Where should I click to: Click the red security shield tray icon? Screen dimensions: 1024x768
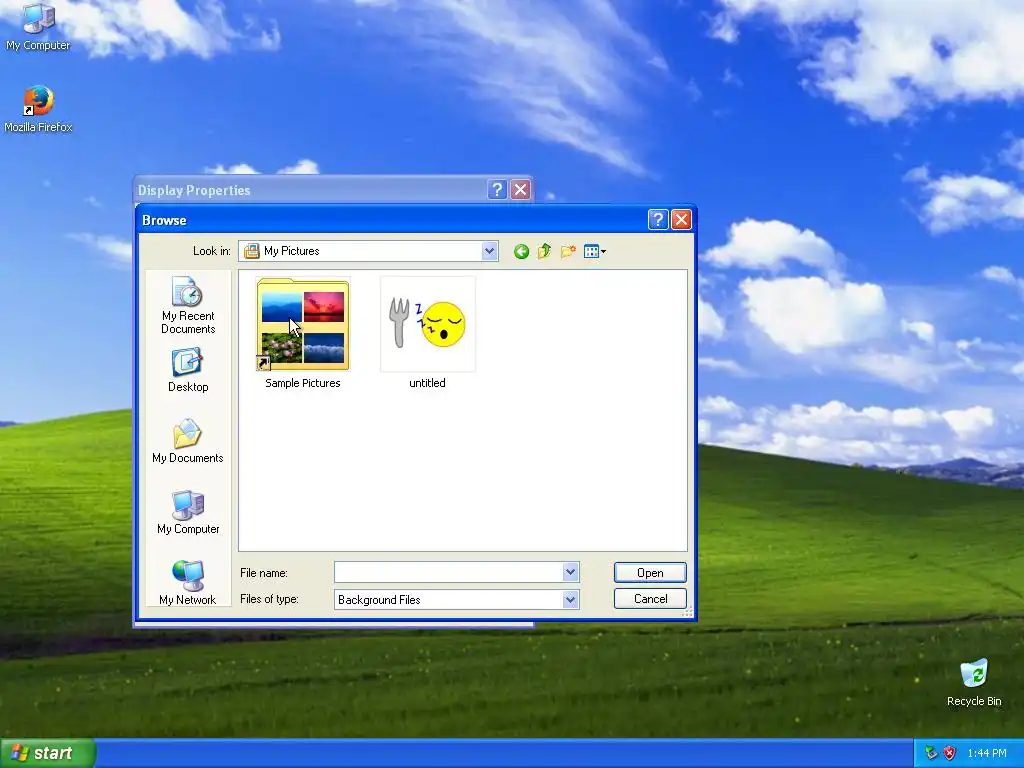[x=950, y=754]
